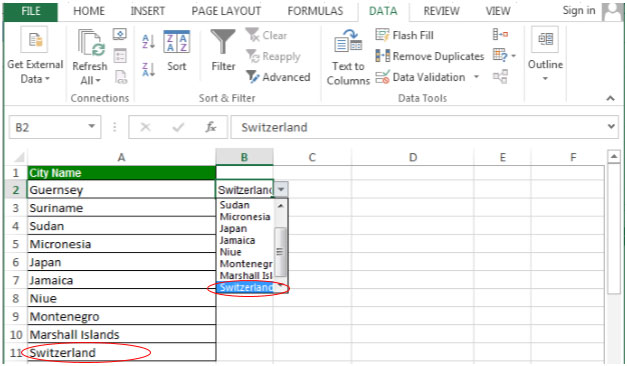Screen dimensions: 627x366
Task: Switch to the FORMULAS tab
Action: pos(315,11)
